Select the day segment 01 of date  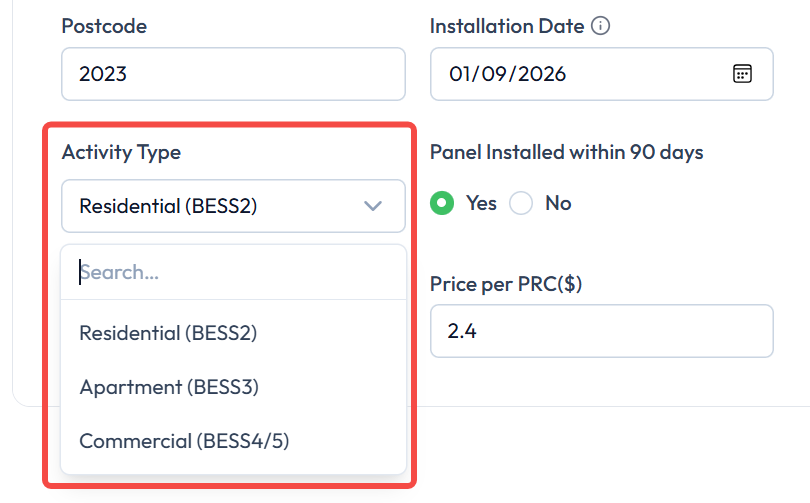pos(462,74)
